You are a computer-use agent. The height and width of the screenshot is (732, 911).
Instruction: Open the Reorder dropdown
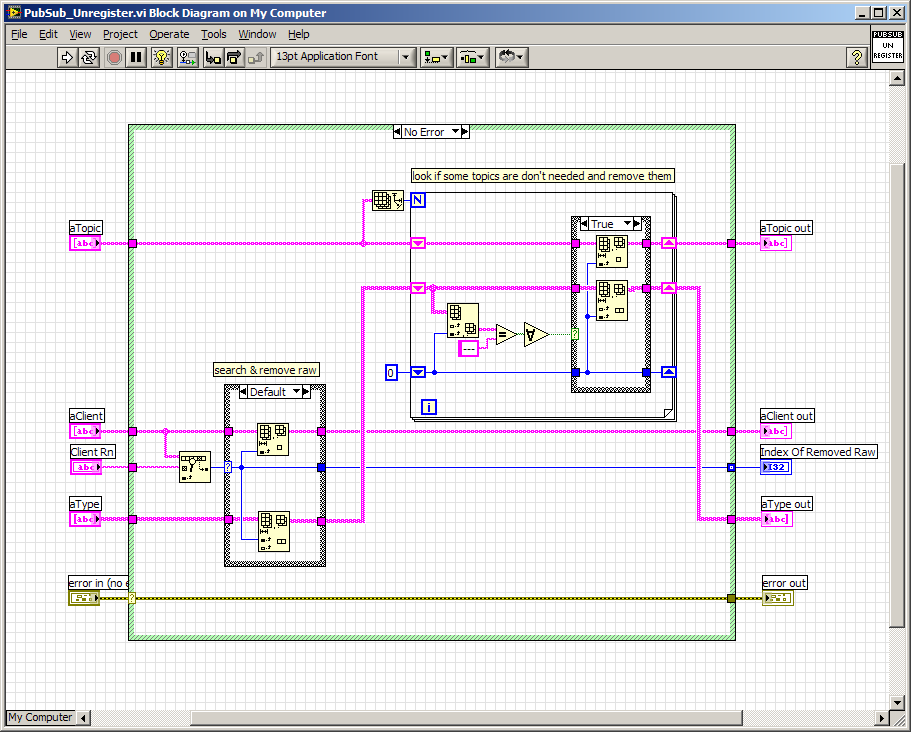tap(512, 57)
